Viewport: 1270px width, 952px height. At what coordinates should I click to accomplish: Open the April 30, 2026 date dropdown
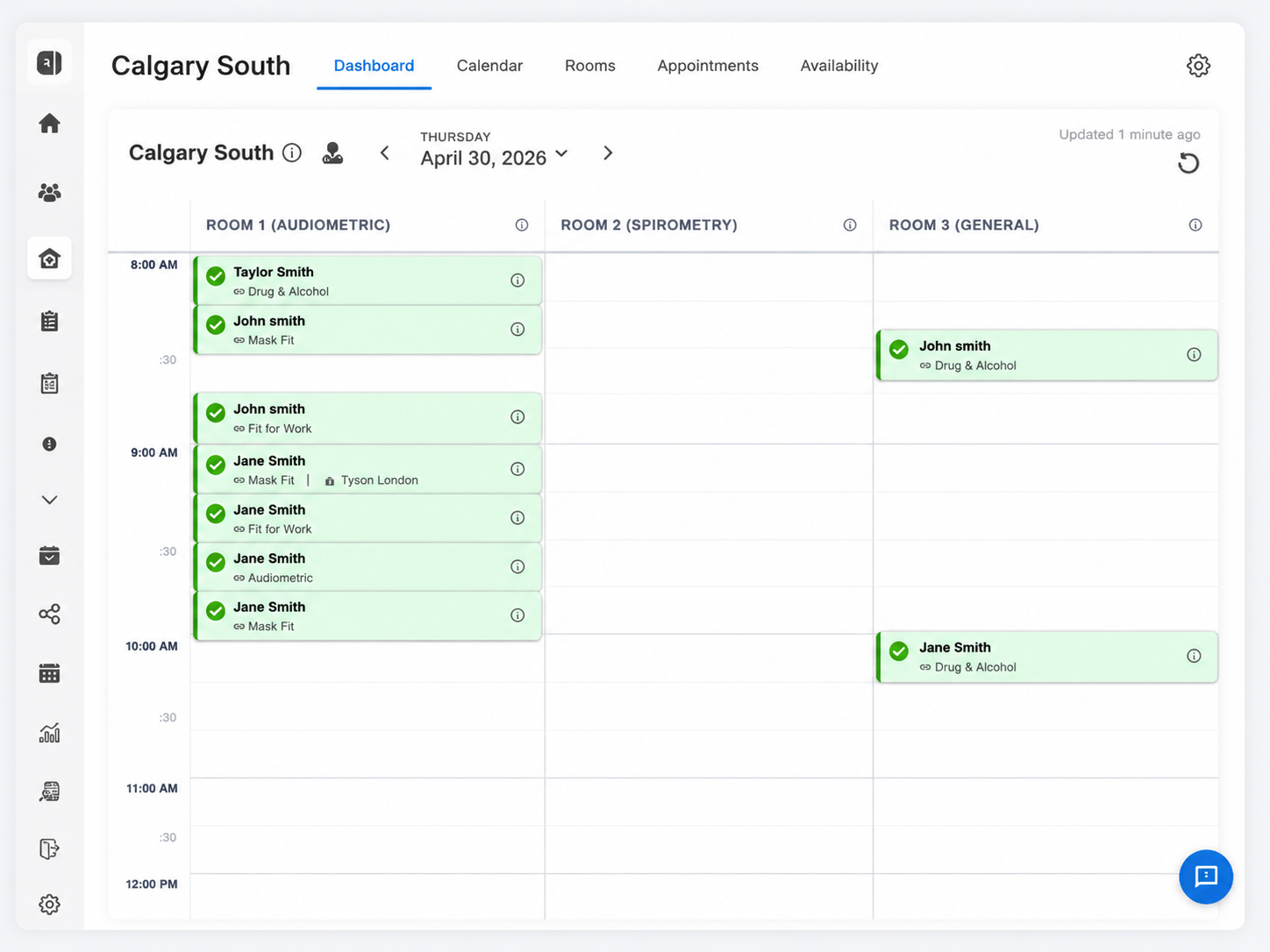coord(495,158)
